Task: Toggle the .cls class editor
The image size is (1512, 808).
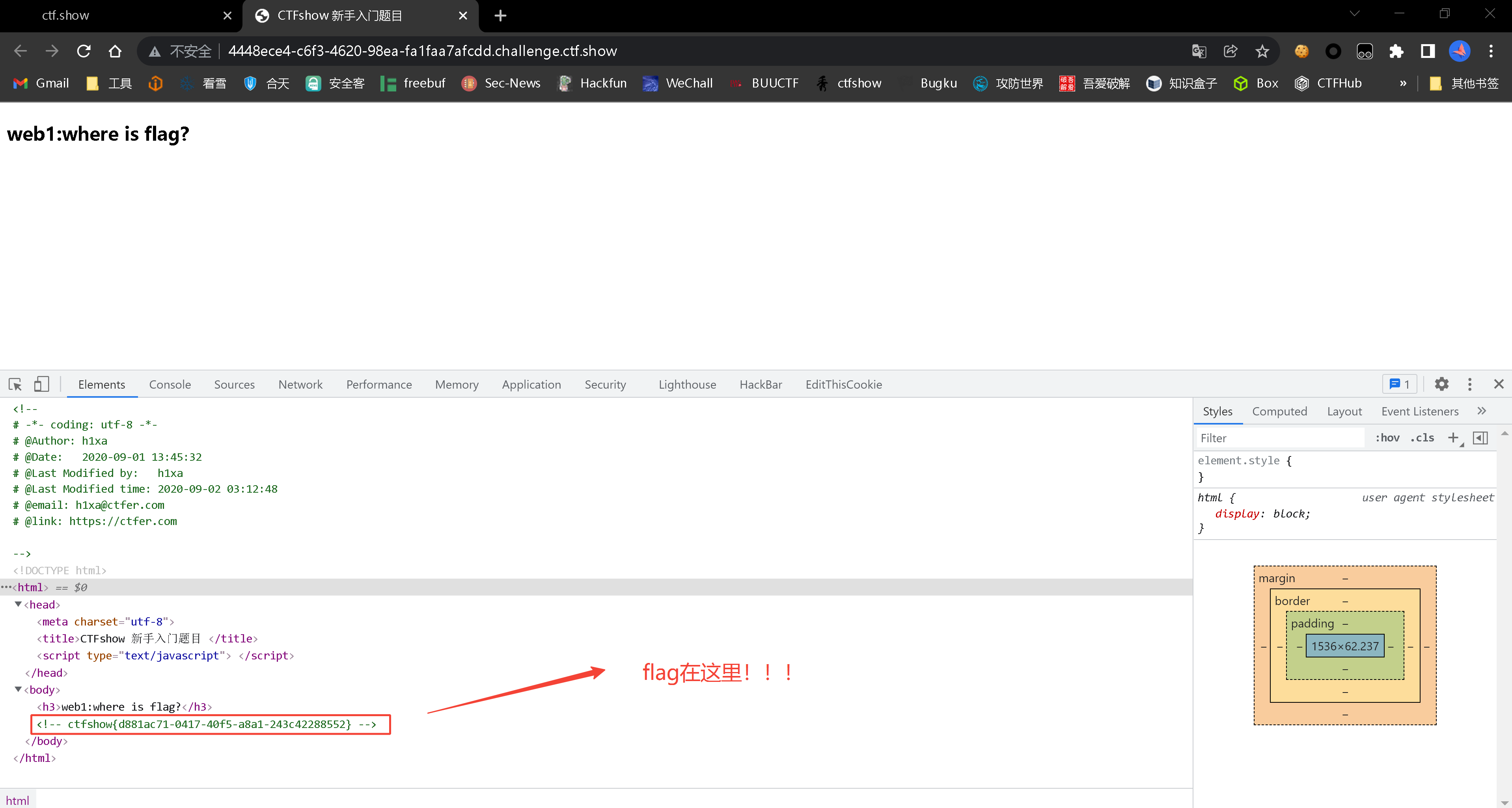Action: pyautogui.click(x=1422, y=438)
